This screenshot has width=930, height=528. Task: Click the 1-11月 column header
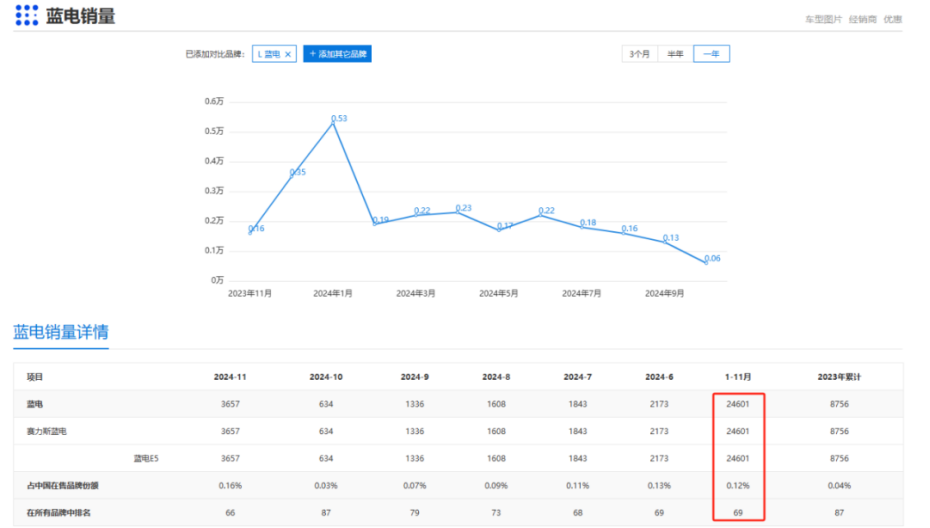pos(738,377)
